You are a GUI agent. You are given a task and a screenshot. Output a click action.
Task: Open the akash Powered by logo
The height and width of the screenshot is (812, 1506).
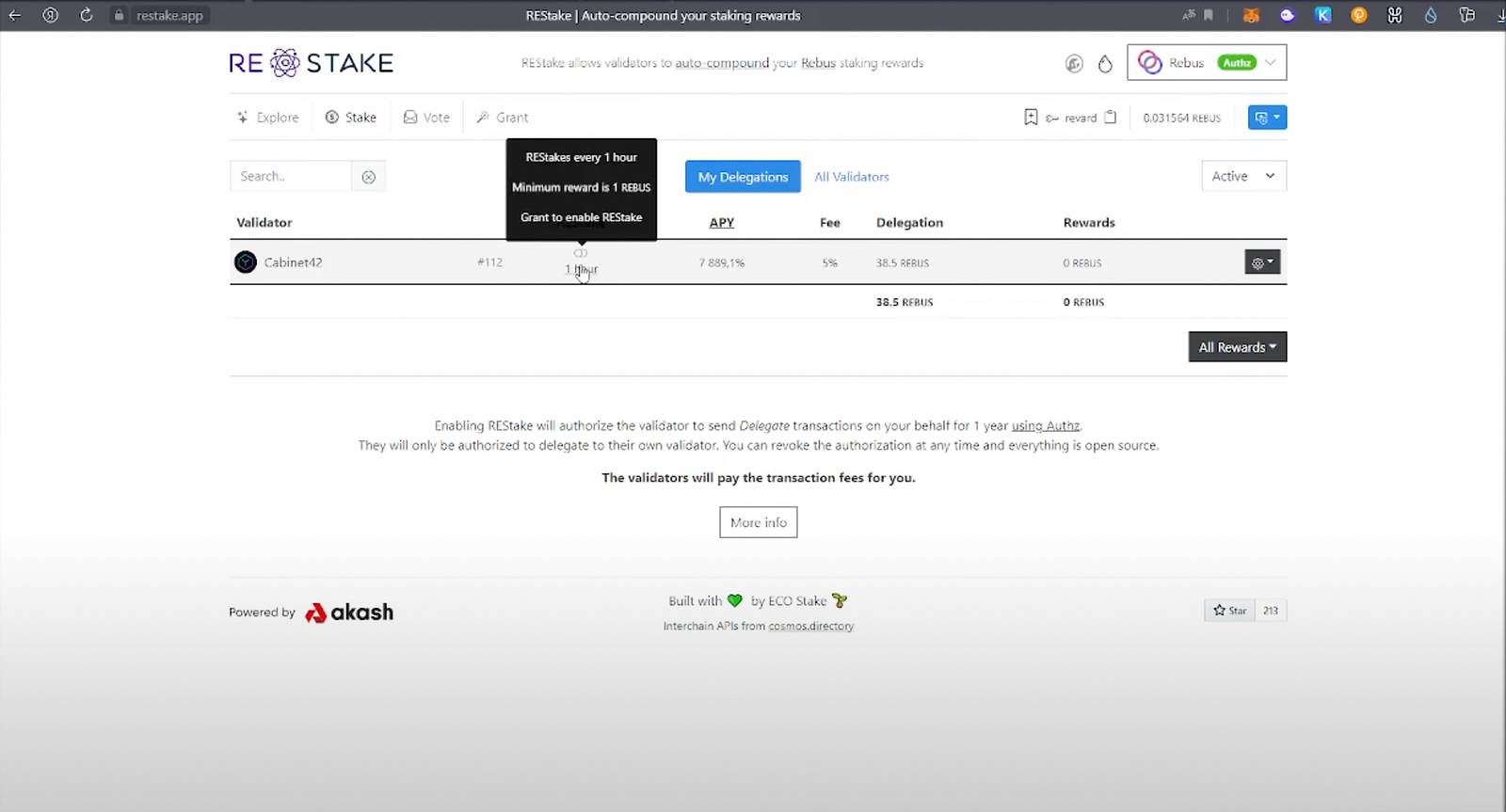[349, 613]
